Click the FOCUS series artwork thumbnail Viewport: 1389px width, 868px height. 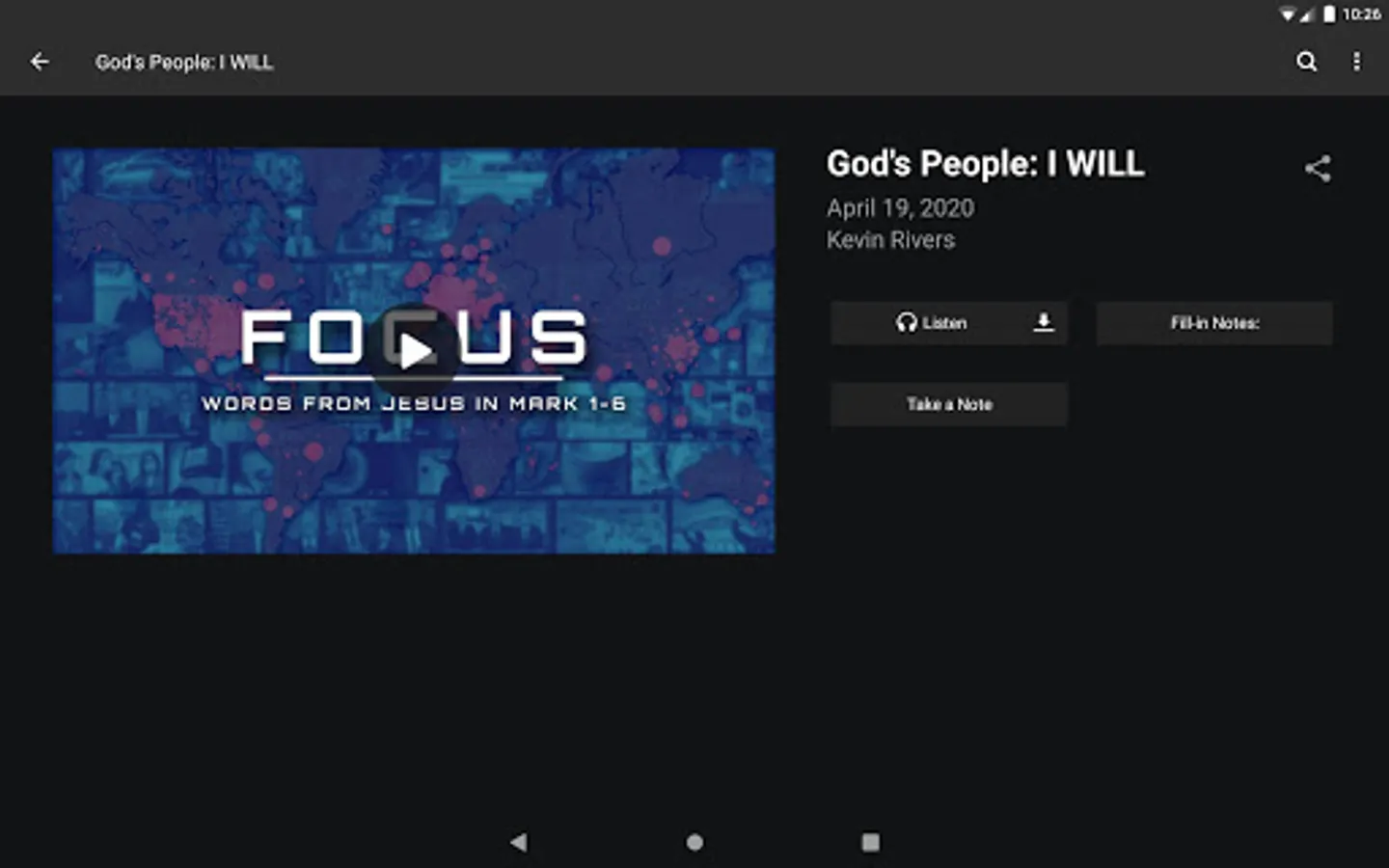414,351
